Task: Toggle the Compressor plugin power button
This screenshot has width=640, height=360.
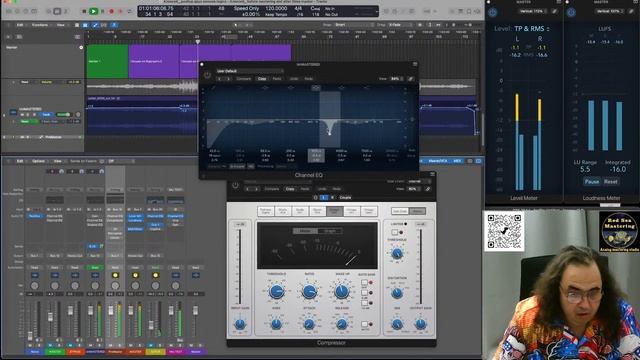Action: click(x=235, y=185)
